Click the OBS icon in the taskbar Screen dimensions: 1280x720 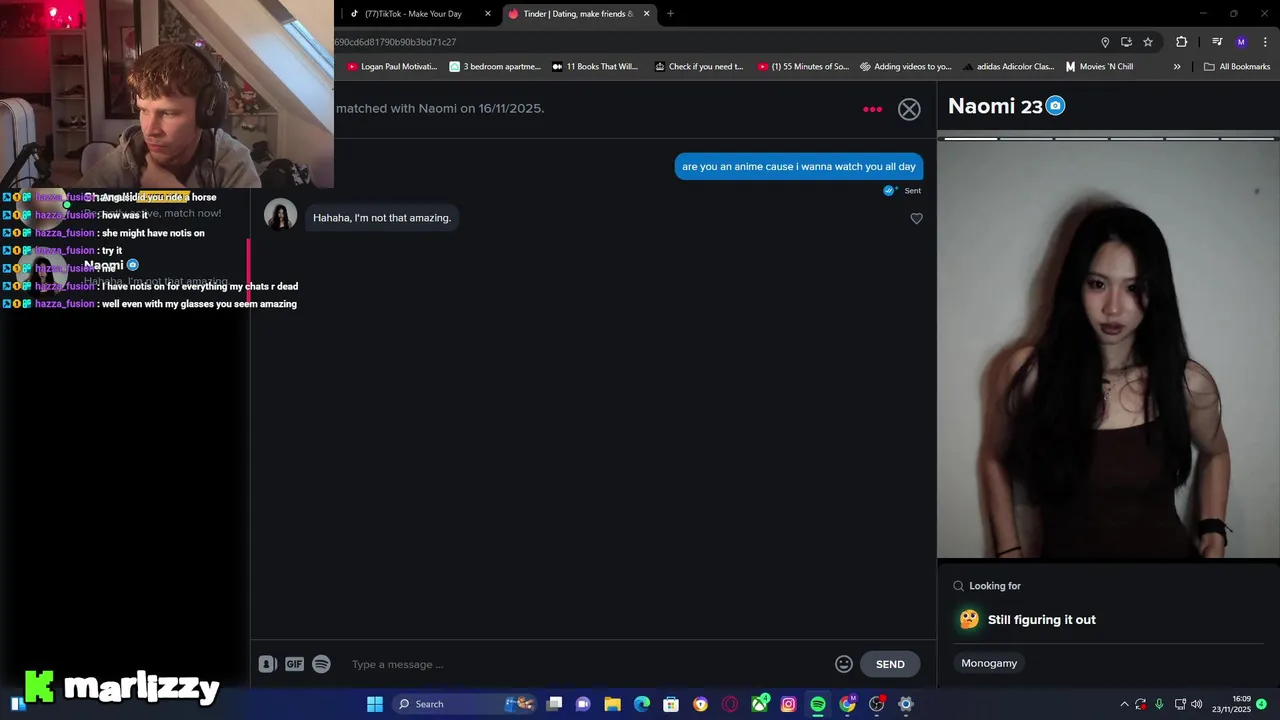[877, 704]
